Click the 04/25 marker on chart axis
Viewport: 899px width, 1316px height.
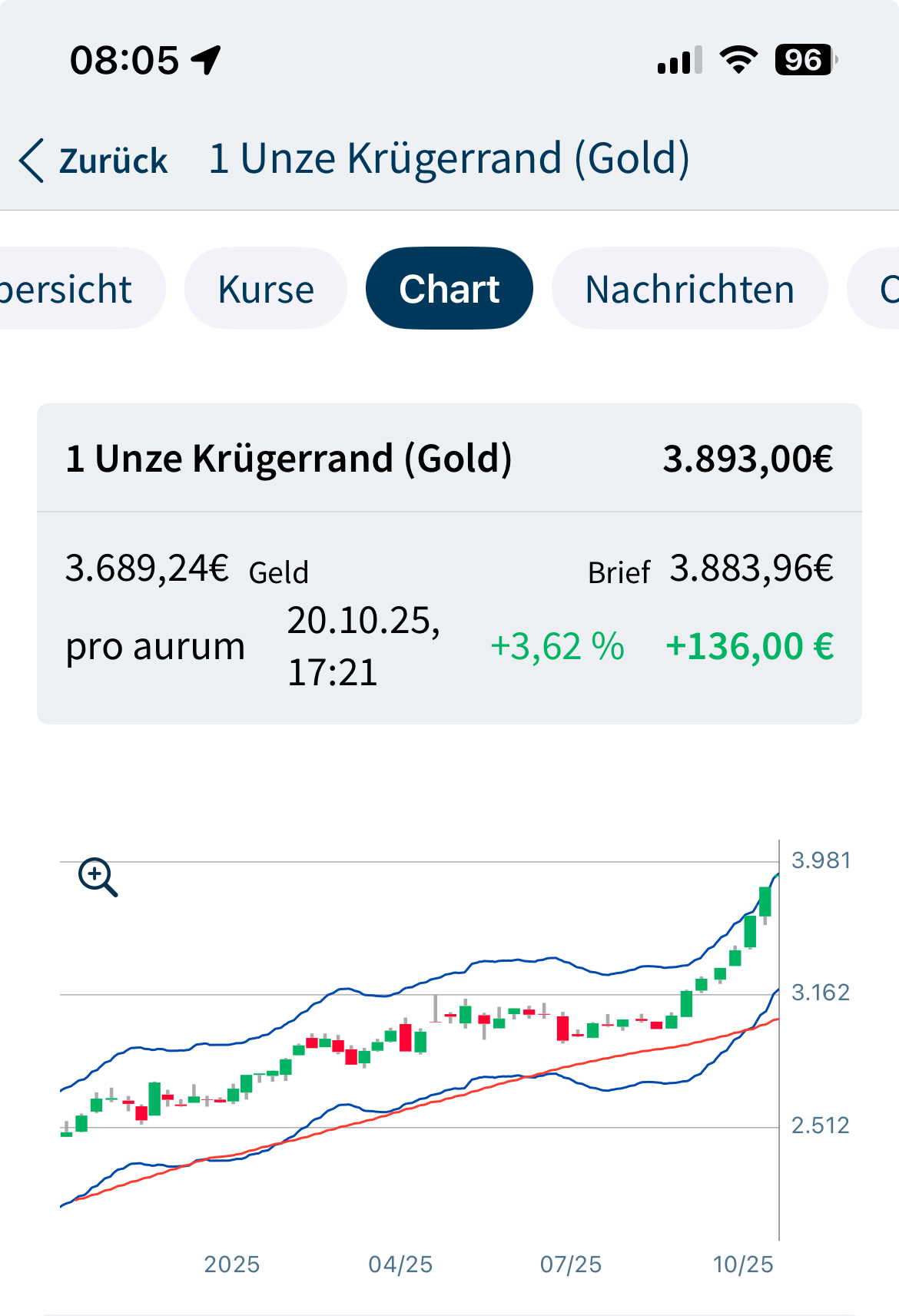click(400, 1264)
